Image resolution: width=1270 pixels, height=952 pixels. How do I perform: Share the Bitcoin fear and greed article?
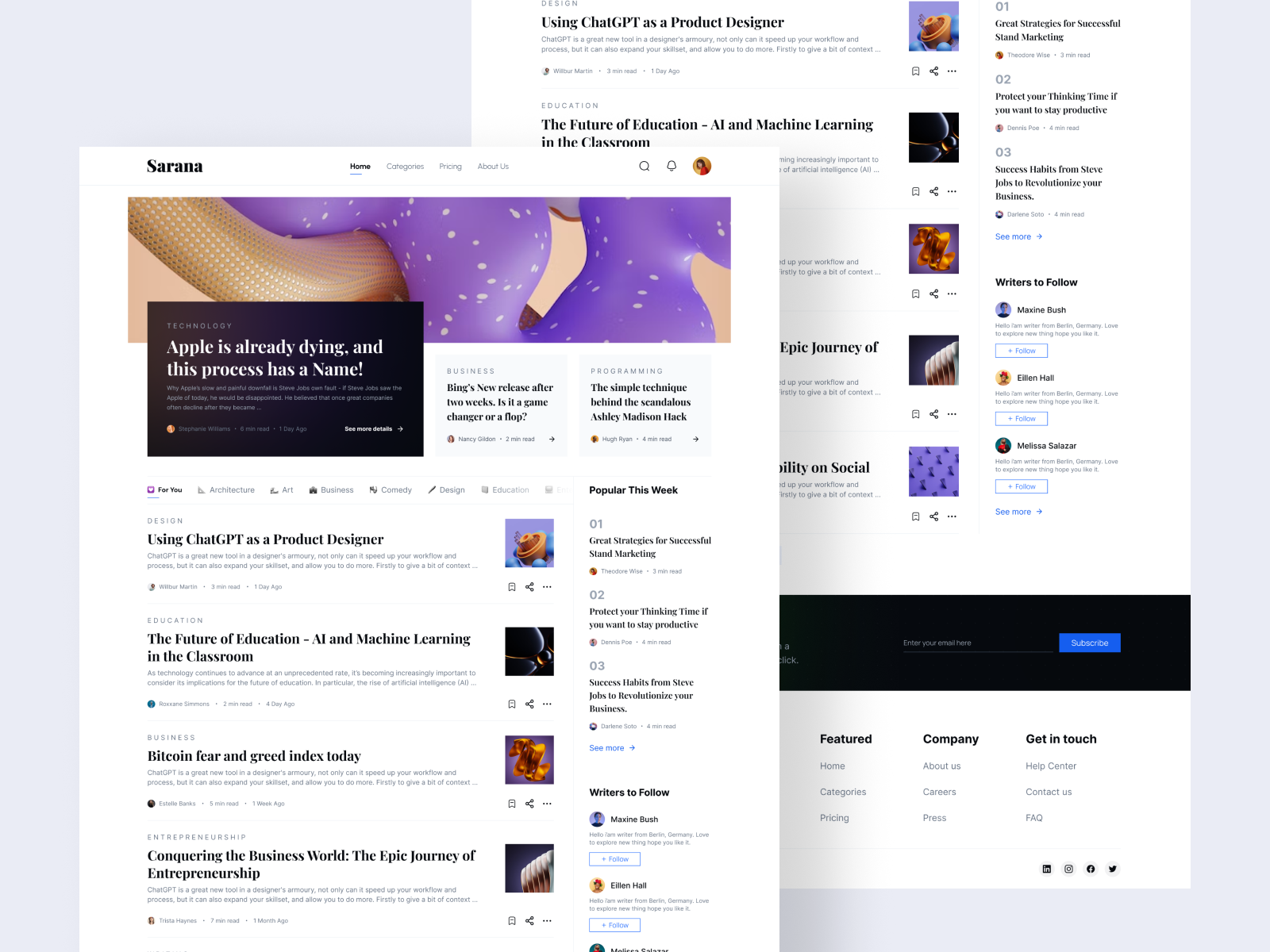point(529,803)
